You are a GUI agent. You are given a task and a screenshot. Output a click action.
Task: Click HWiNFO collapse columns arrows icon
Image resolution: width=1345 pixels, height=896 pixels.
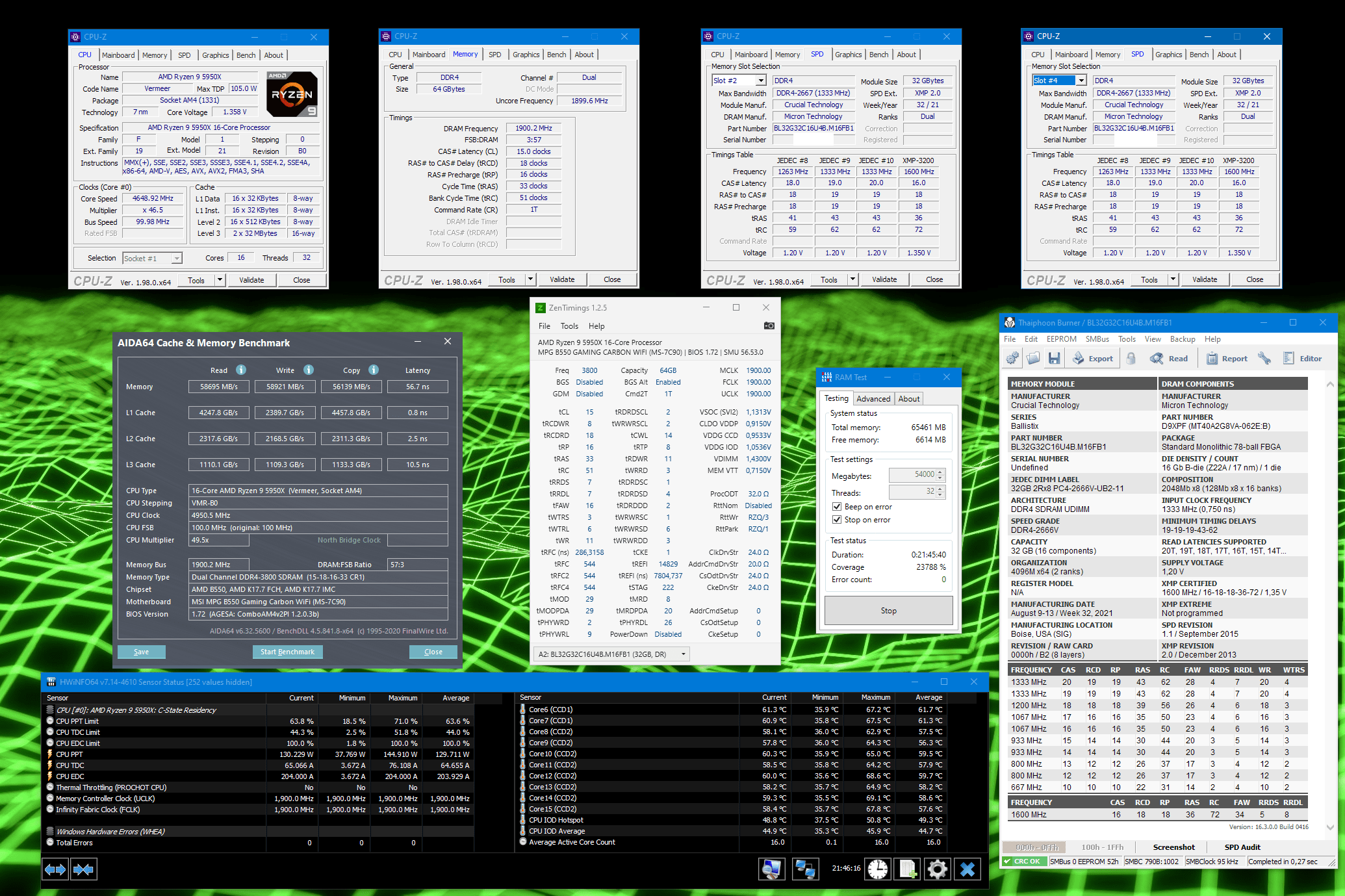point(84,869)
